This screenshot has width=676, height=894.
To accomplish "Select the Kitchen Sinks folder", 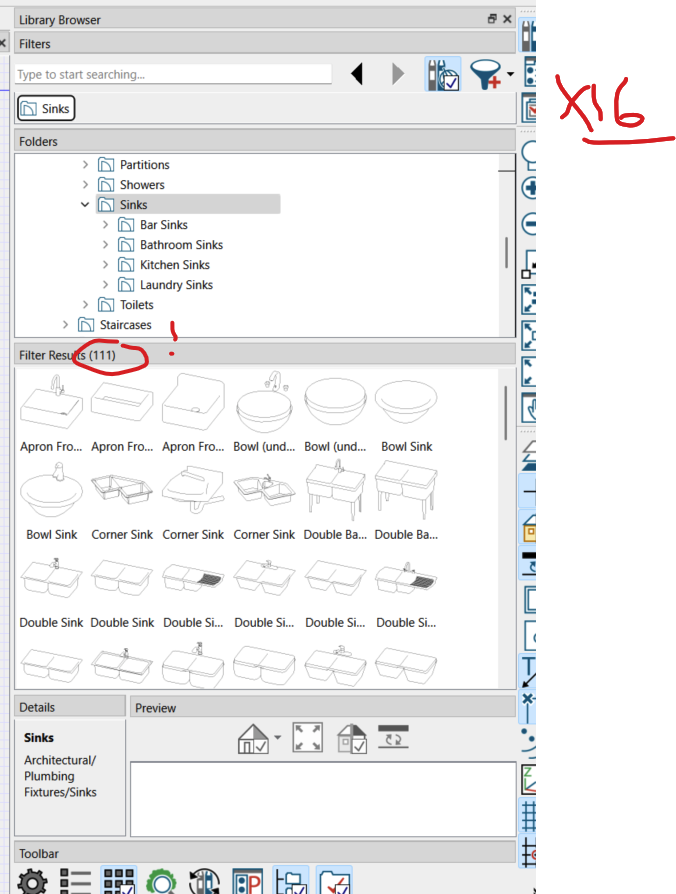I will [x=164, y=265].
